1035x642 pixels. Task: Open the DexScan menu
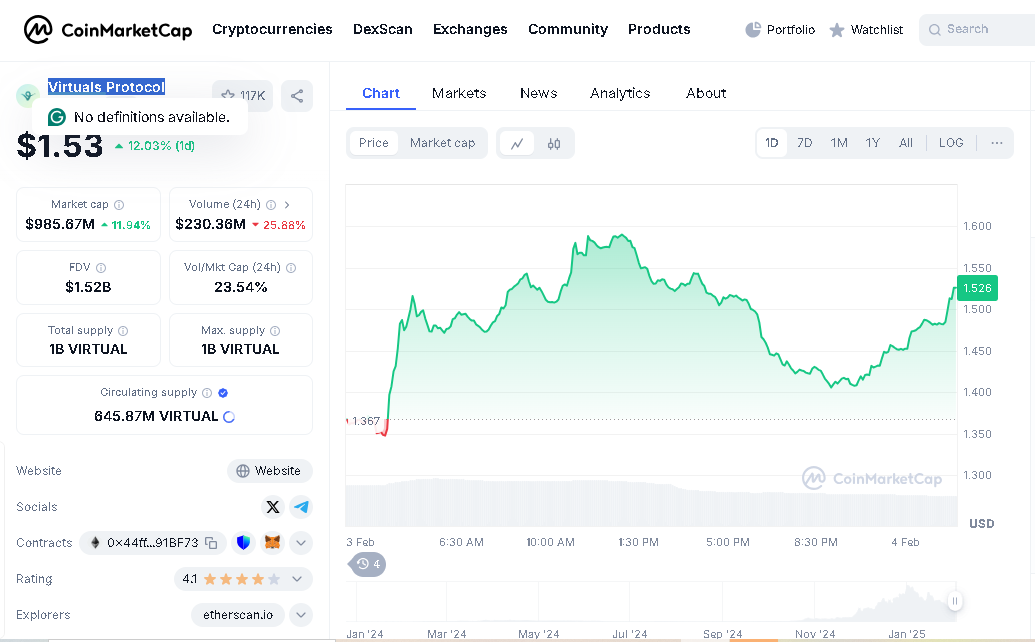(383, 30)
